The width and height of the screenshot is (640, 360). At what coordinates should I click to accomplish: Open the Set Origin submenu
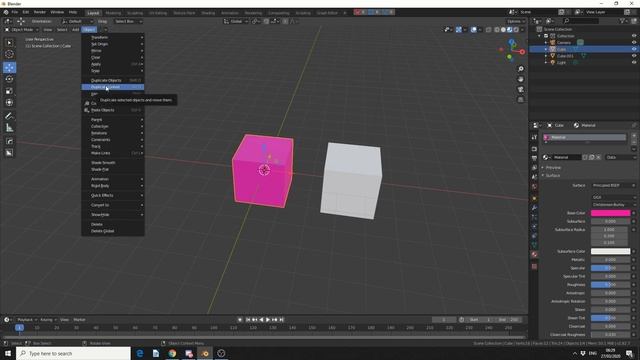coord(113,44)
